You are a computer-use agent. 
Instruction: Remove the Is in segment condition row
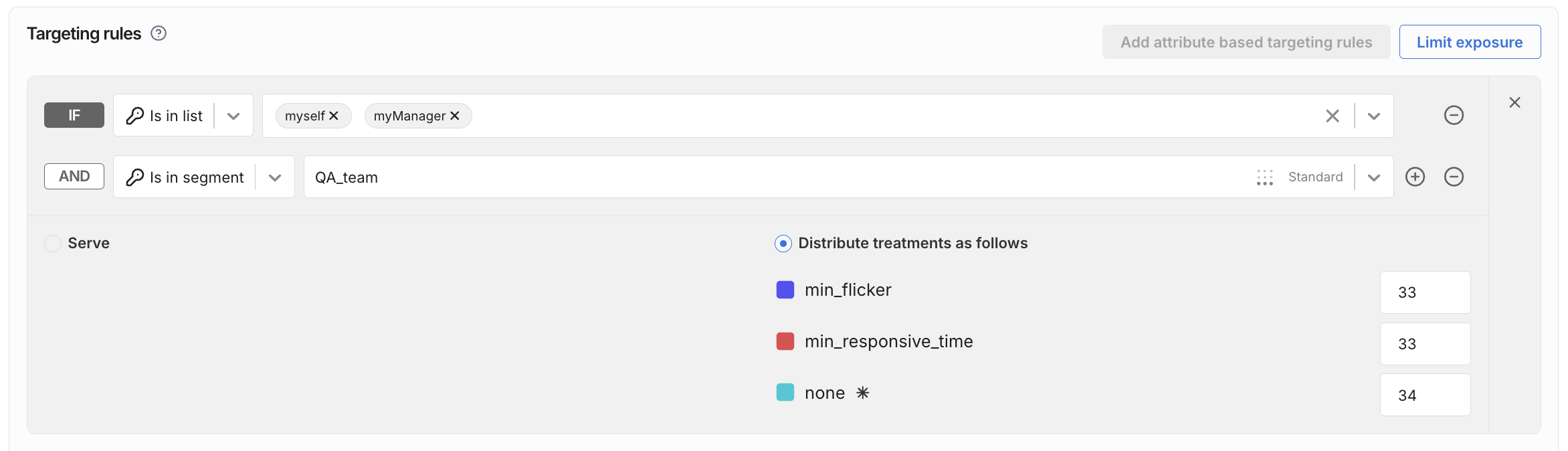1454,177
